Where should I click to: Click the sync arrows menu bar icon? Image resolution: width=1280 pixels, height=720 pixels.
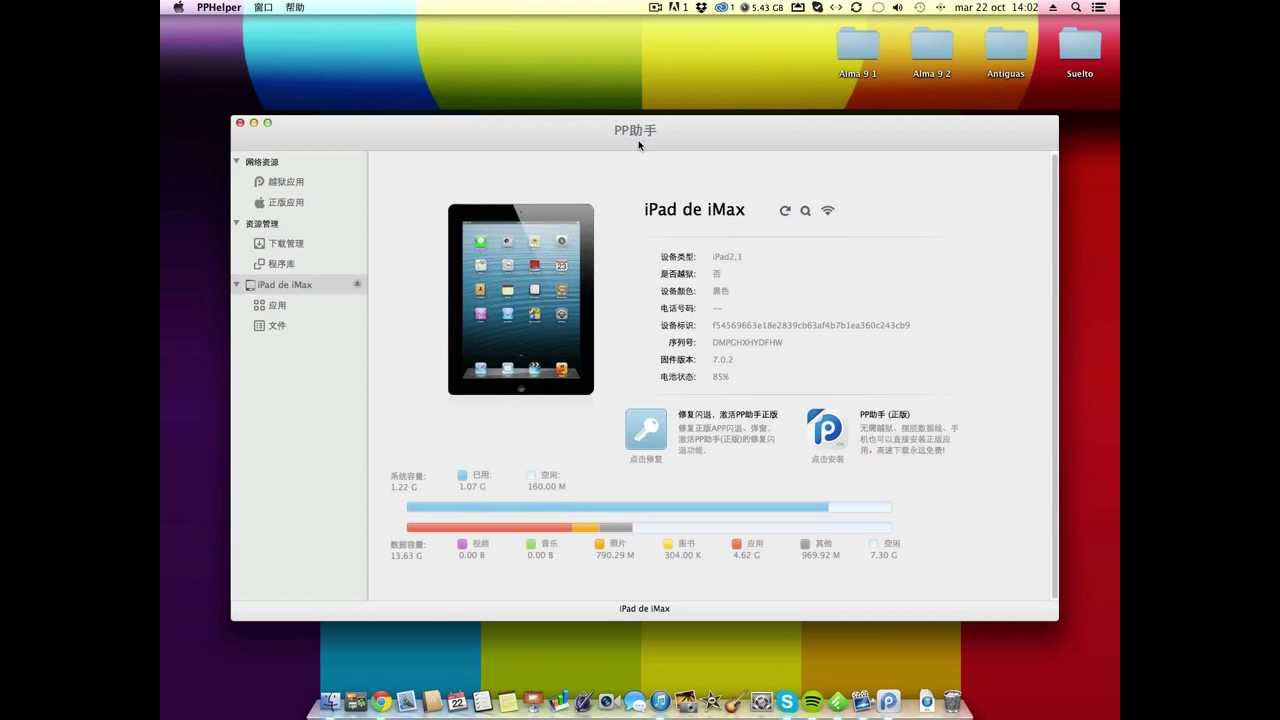click(x=856, y=7)
